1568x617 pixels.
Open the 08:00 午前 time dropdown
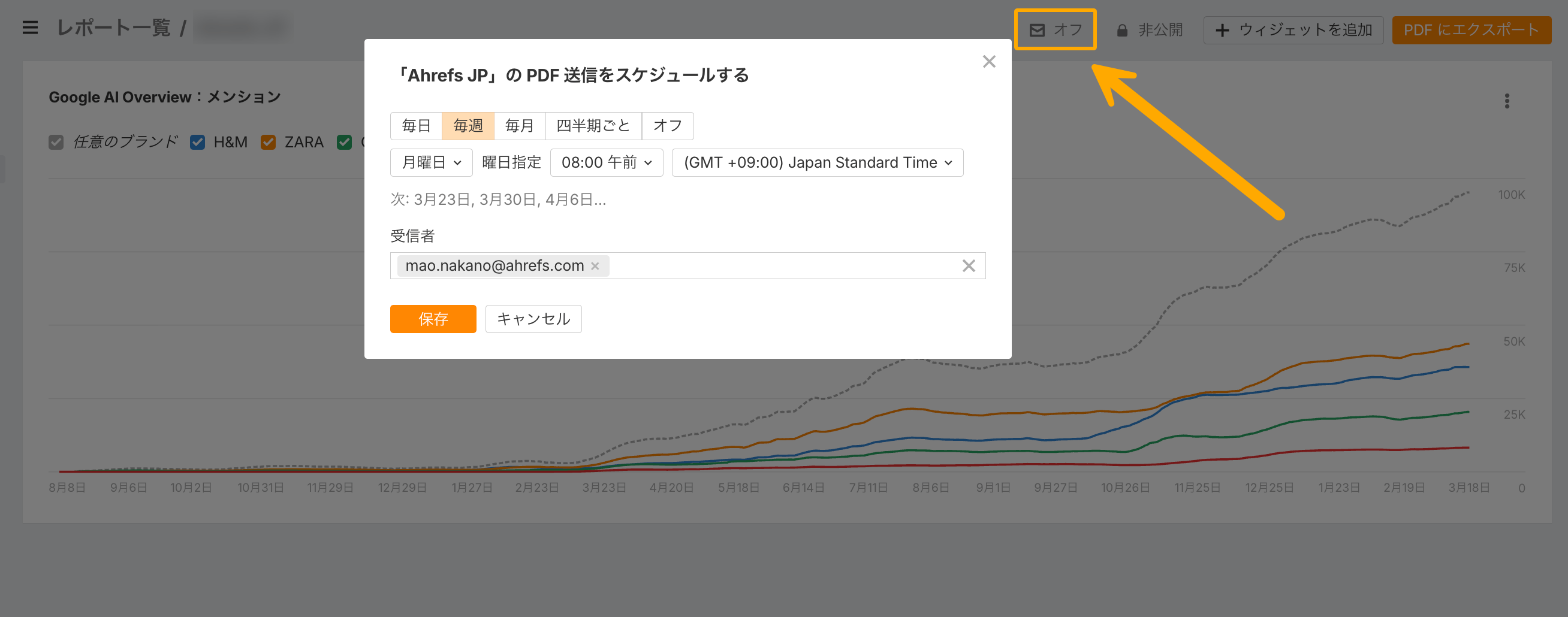[606, 162]
